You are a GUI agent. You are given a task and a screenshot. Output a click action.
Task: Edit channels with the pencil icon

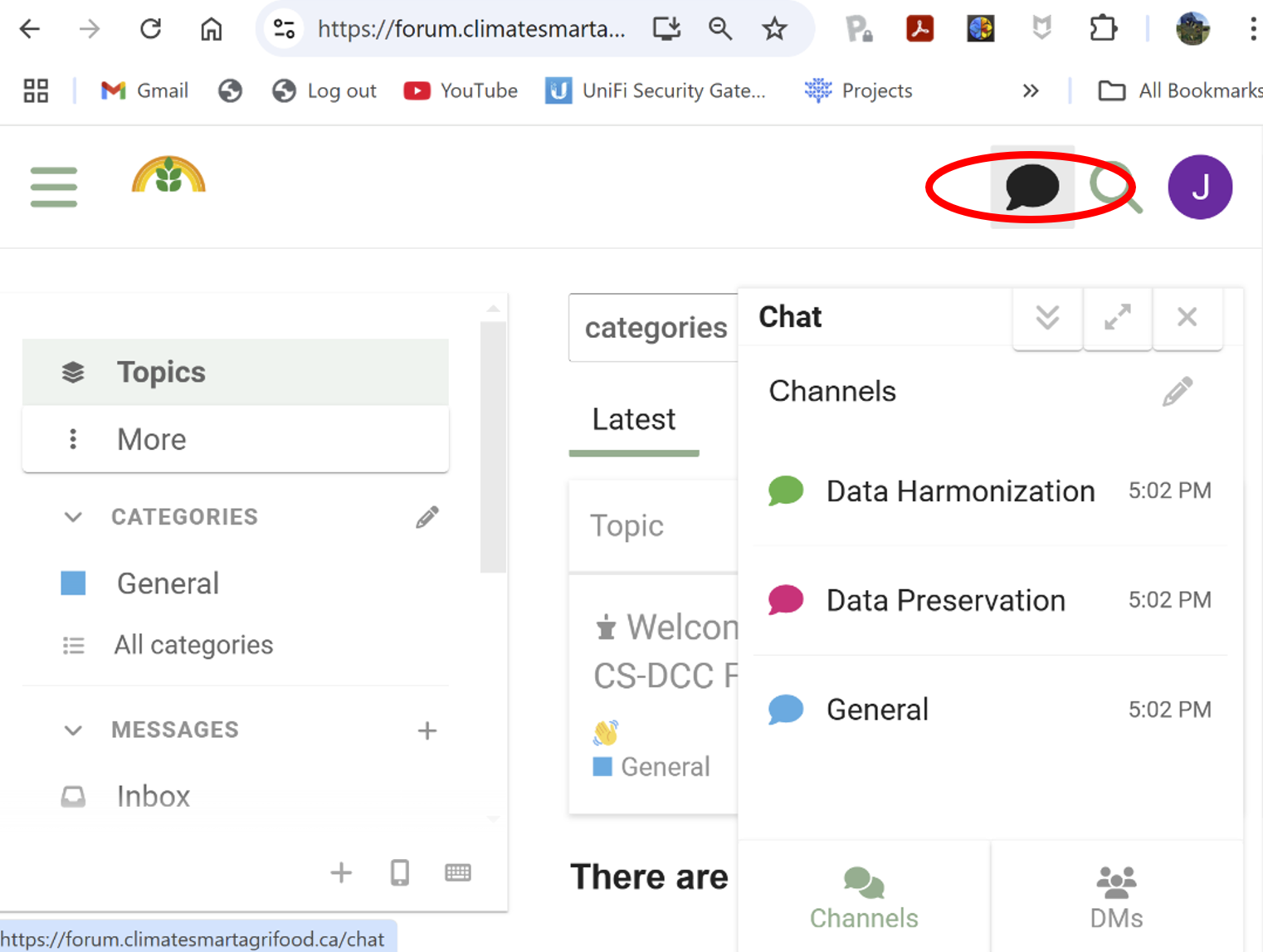[x=1178, y=391]
